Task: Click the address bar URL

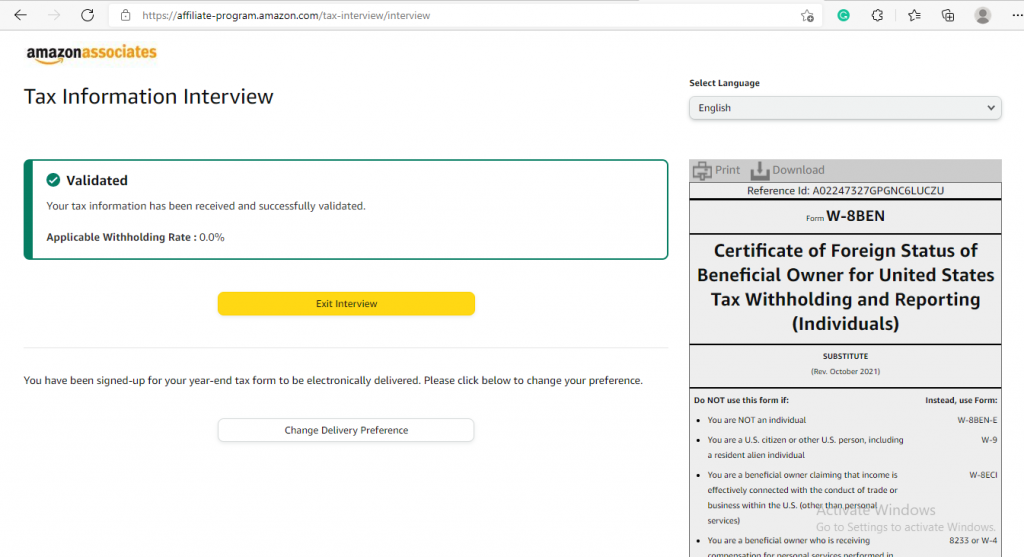Action: (286, 16)
